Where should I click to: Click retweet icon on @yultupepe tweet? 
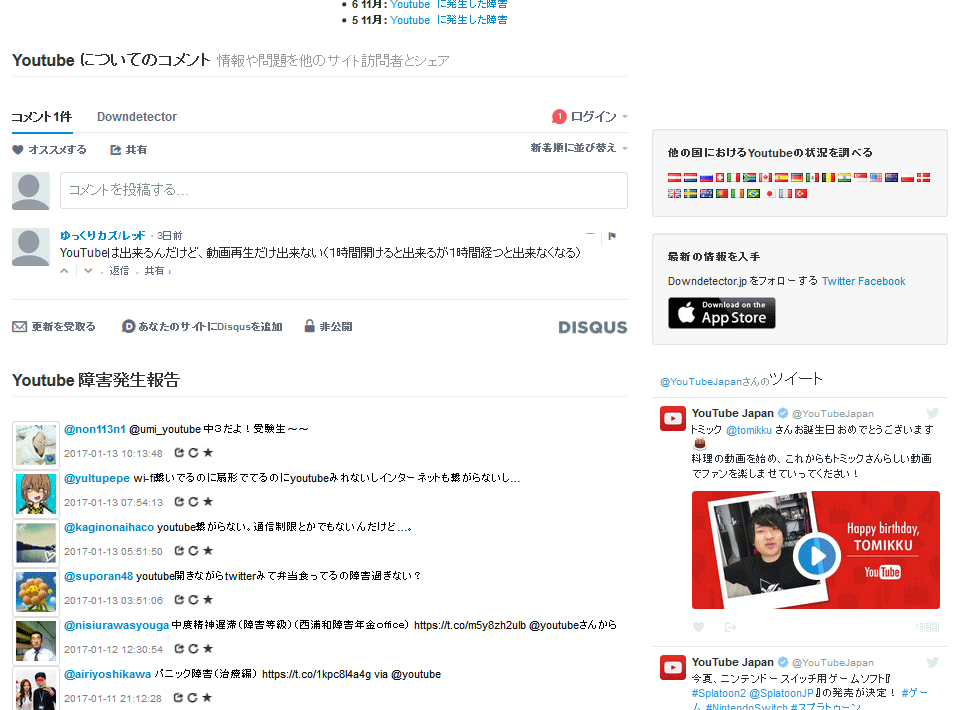[193, 502]
